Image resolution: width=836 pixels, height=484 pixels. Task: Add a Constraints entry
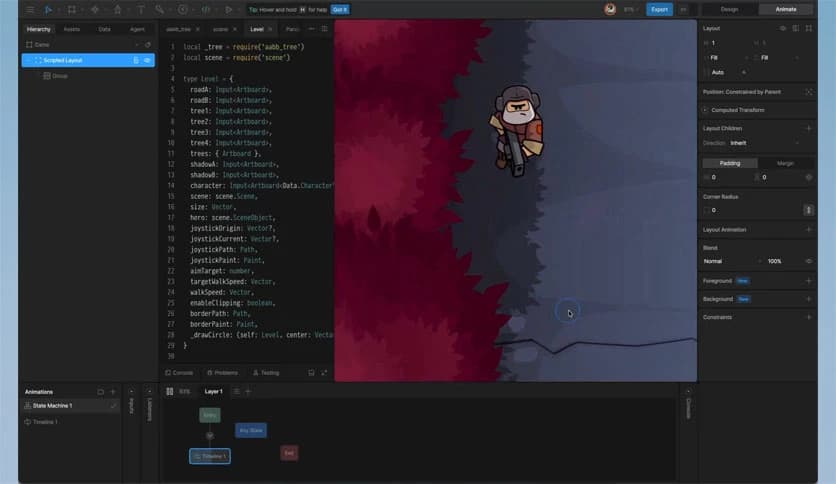click(x=808, y=317)
